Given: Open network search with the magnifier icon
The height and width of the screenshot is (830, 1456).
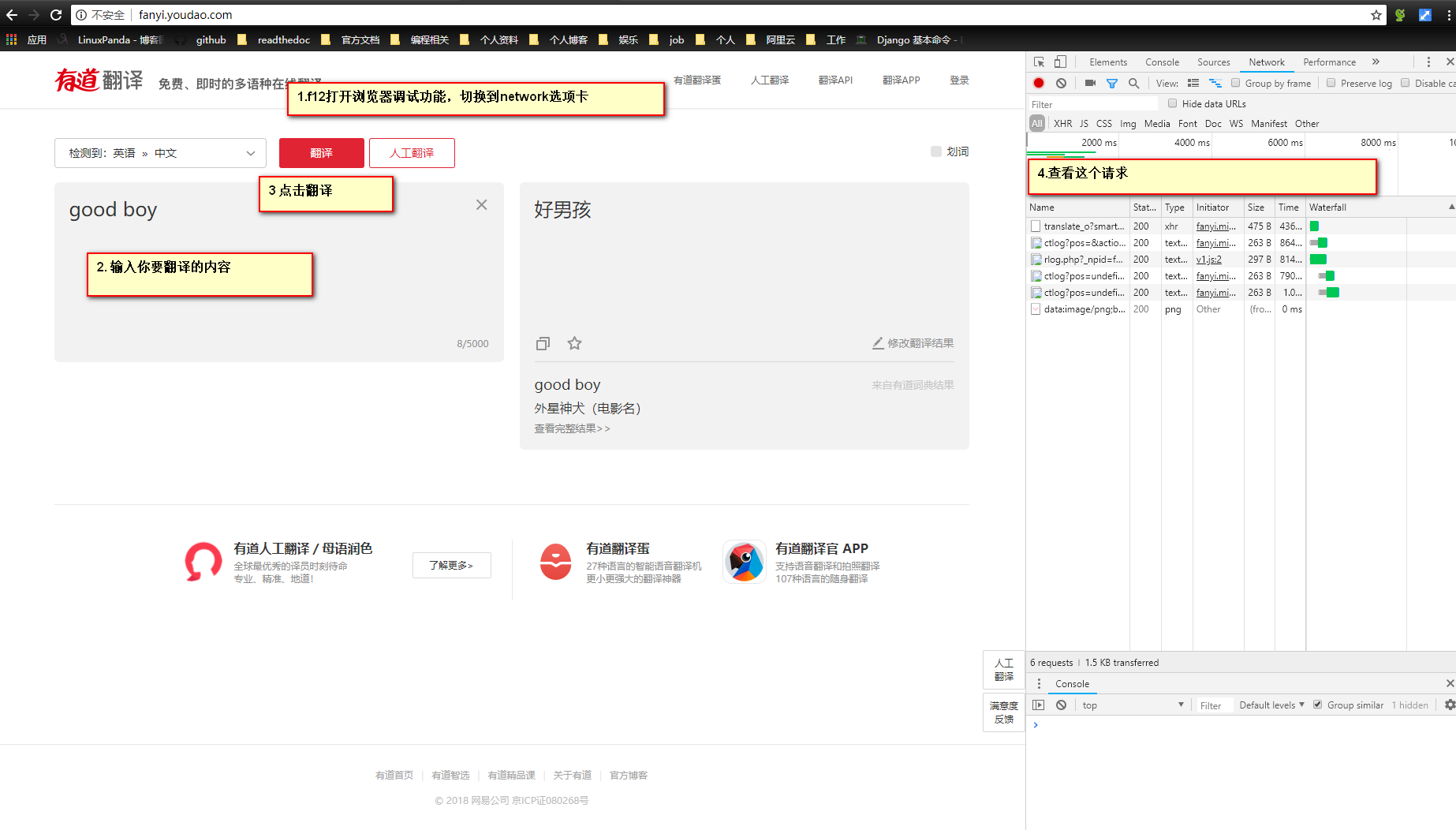Looking at the screenshot, I should point(1133,83).
